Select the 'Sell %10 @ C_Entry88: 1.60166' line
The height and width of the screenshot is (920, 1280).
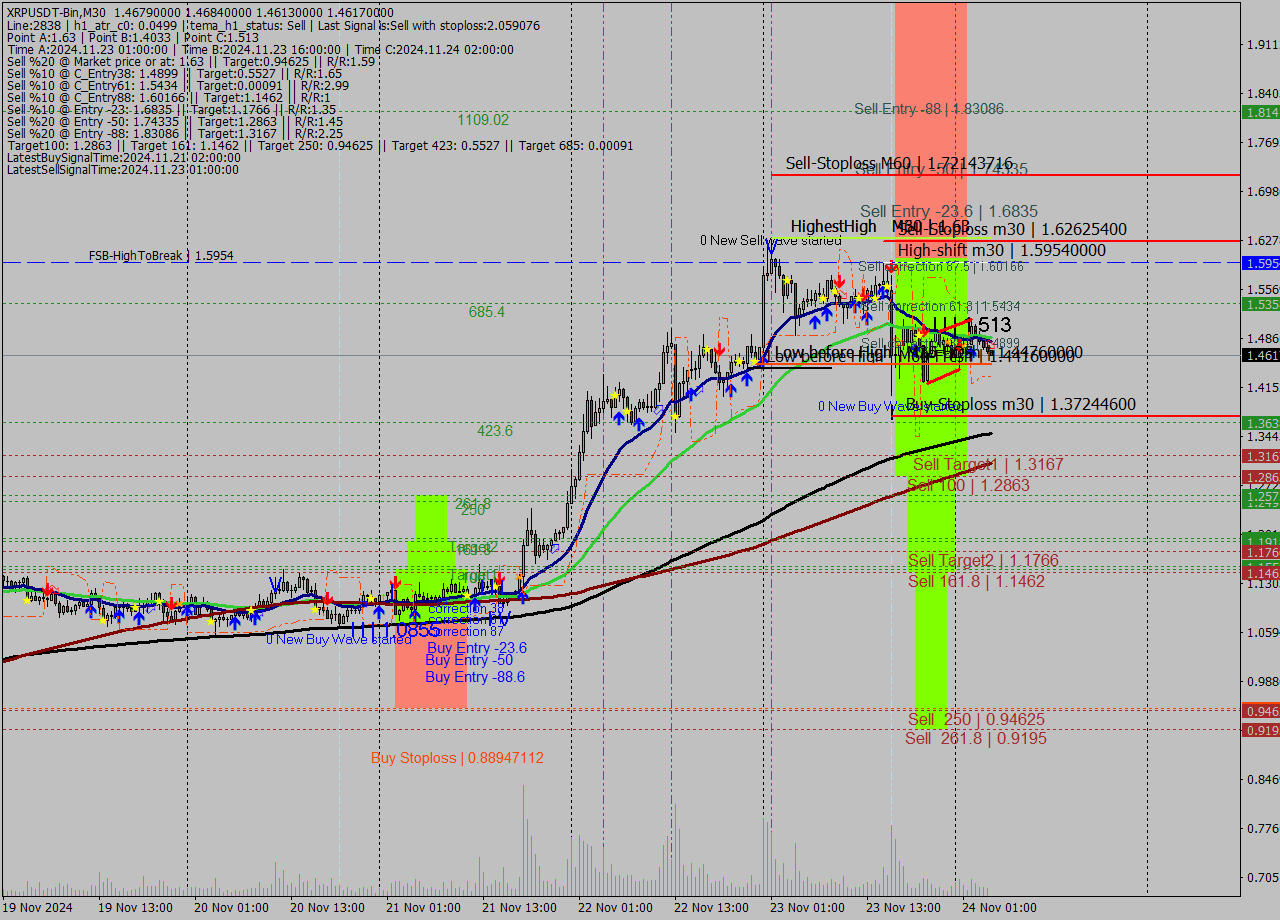click(x=168, y=97)
